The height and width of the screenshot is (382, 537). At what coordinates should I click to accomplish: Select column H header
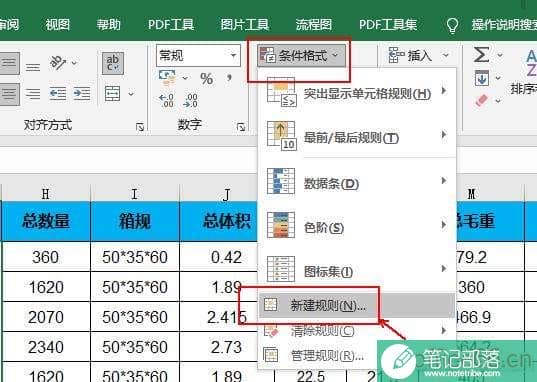pyautogui.click(x=46, y=194)
